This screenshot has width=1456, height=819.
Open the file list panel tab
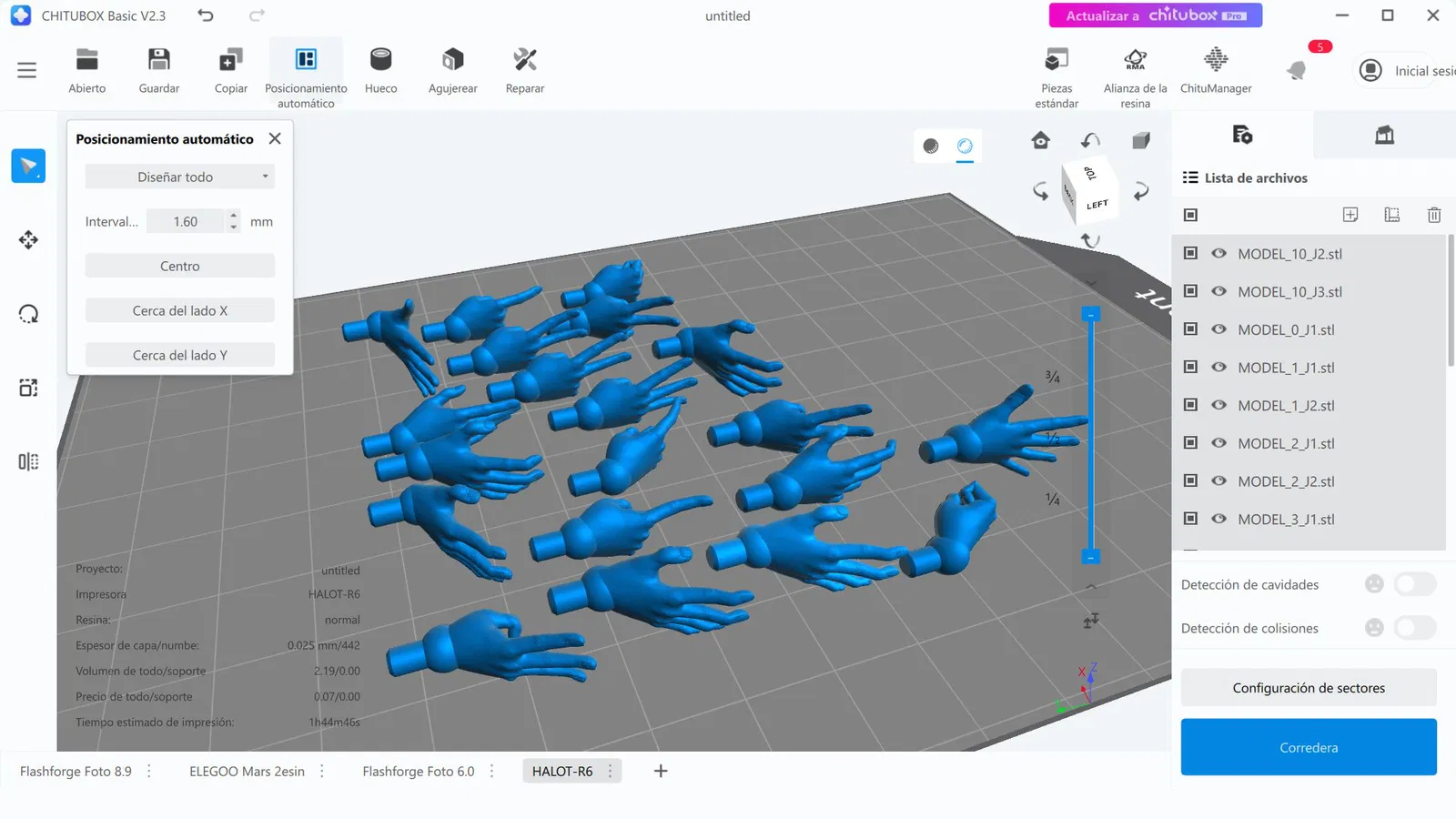click(1242, 135)
